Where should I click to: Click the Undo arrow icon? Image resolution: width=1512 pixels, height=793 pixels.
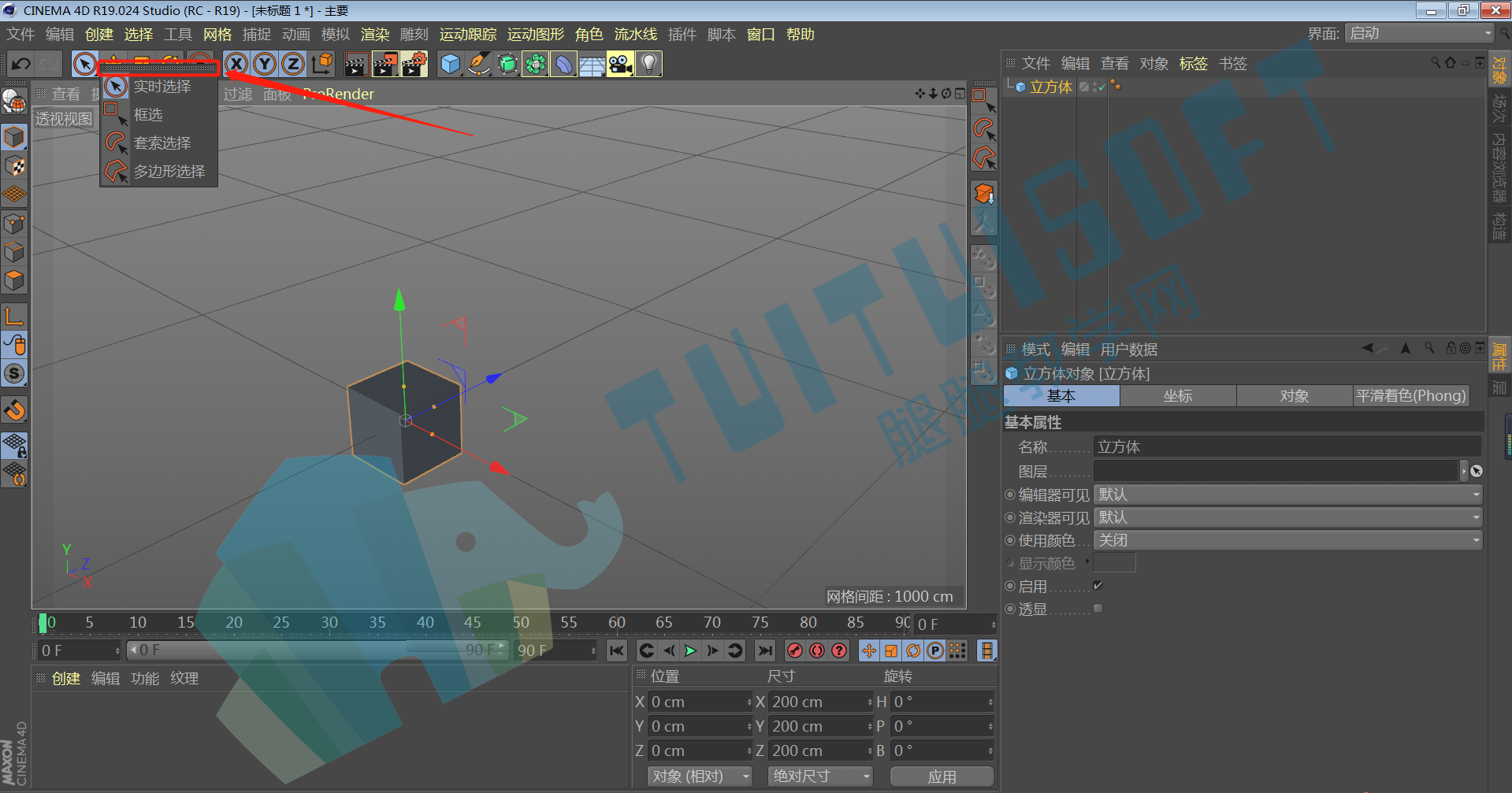(x=21, y=64)
